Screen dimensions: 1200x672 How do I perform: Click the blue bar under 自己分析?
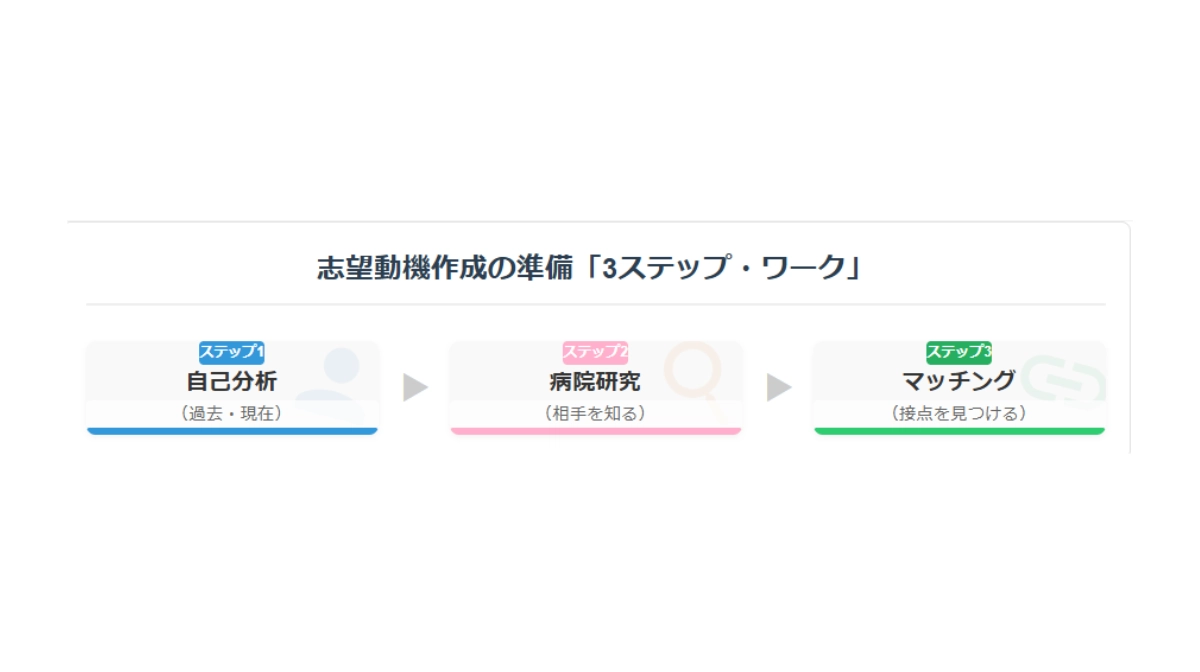[232, 431]
